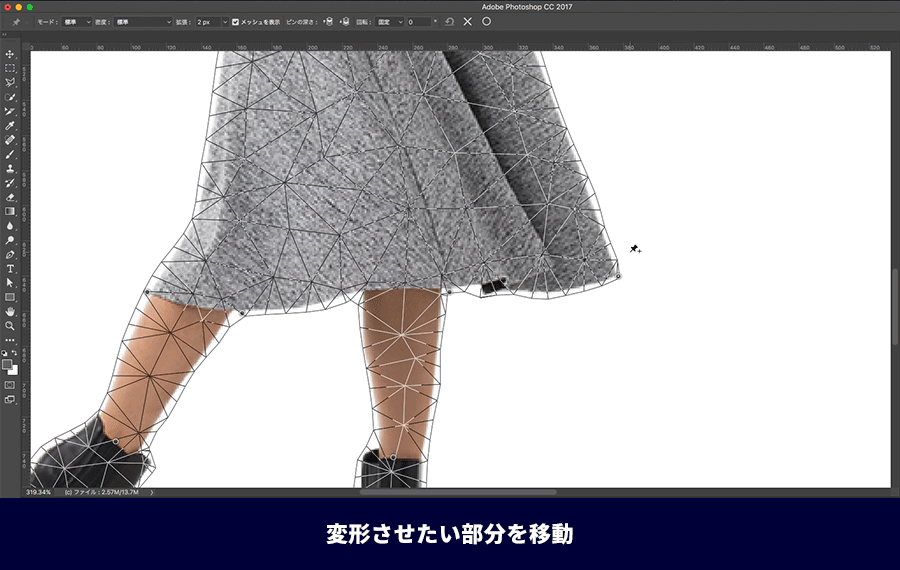The image size is (900, 570).
Task: Open the Edit Toolbar three-dots menu
Action: point(10,340)
